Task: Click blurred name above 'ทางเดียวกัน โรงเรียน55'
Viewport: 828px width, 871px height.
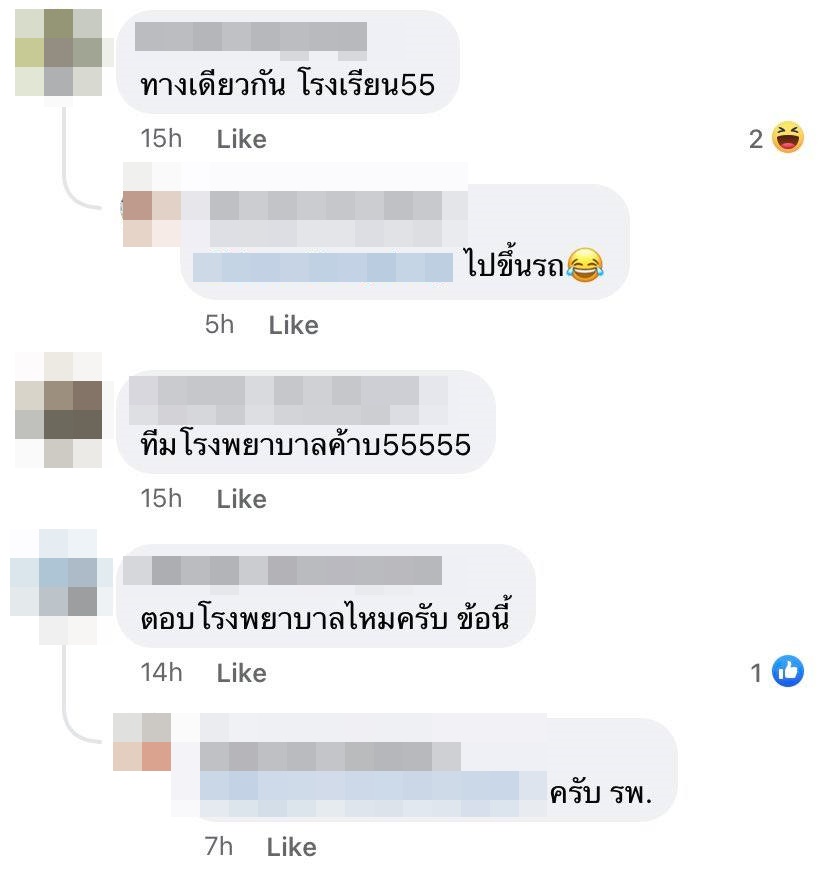Action: (x=251, y=37)
